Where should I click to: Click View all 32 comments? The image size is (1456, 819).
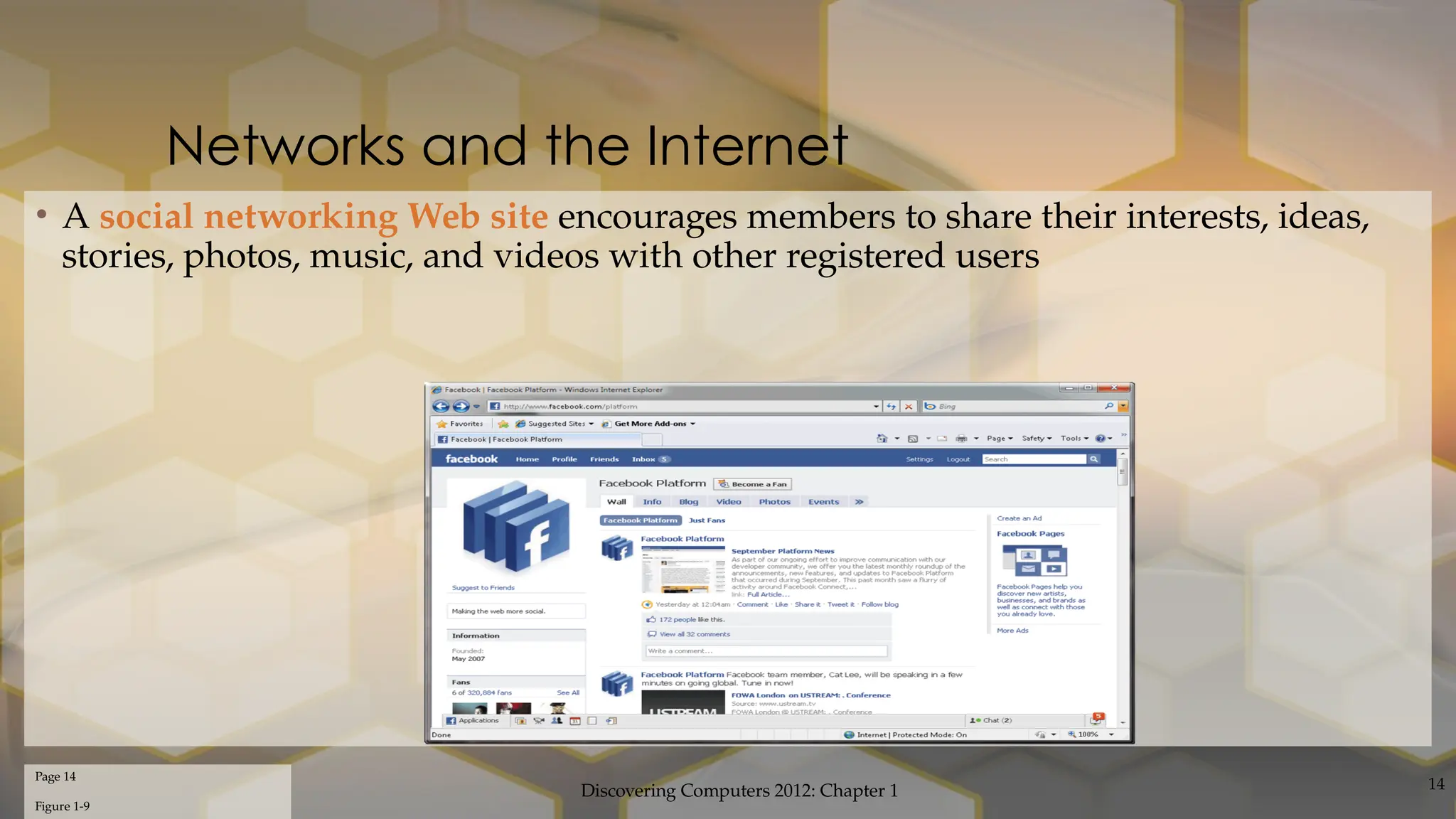[695, 634]
